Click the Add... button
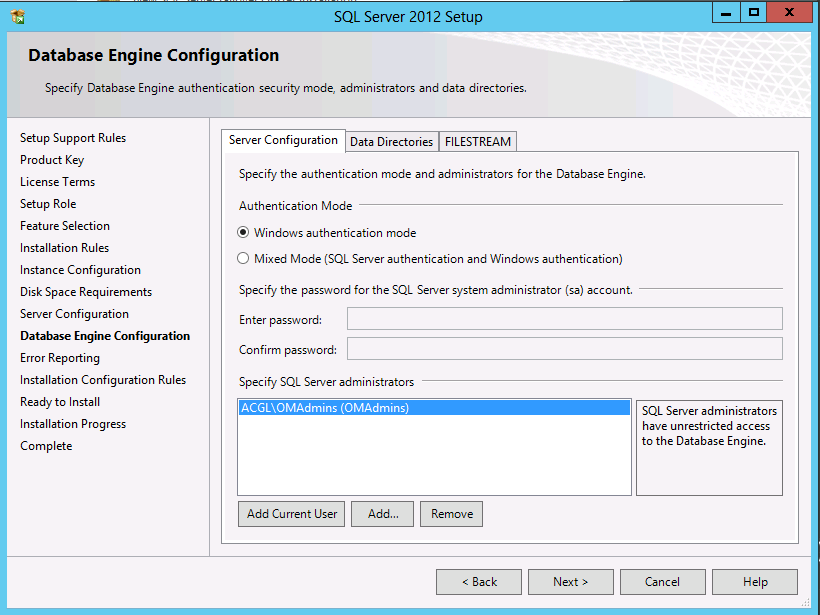 [x=382, y=514]
